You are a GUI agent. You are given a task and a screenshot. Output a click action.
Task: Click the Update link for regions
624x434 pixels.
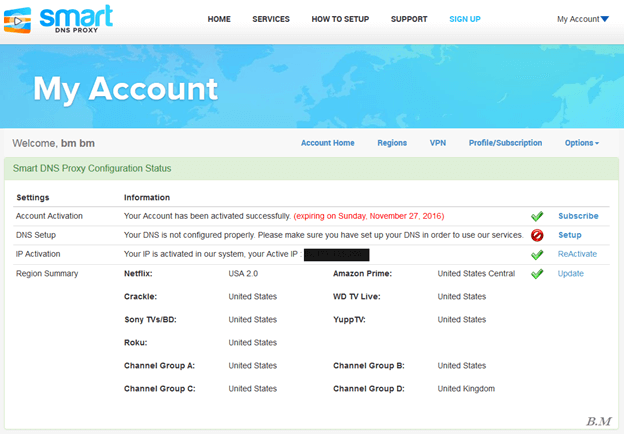click(x=571, y=273)
